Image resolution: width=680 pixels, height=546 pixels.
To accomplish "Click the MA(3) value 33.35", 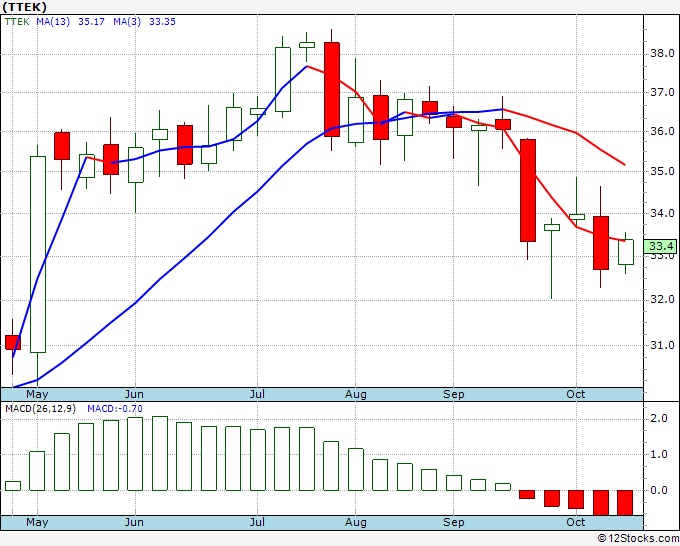I will click(x=162, y=21).
